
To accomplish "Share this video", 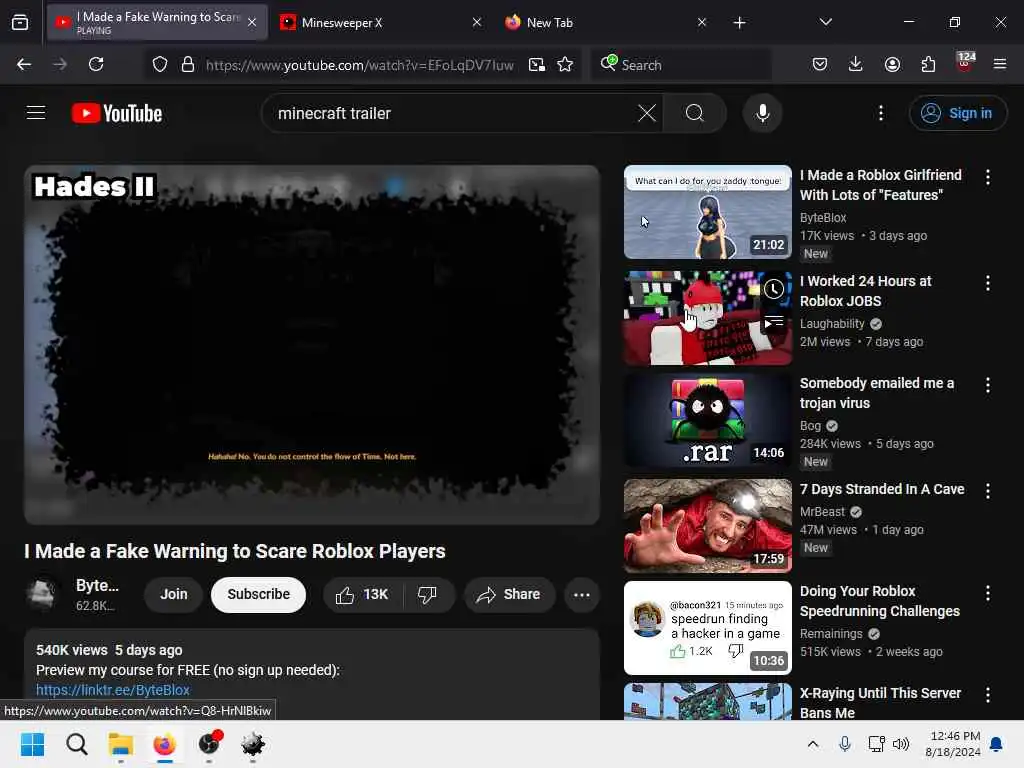I will pos(509,595).
